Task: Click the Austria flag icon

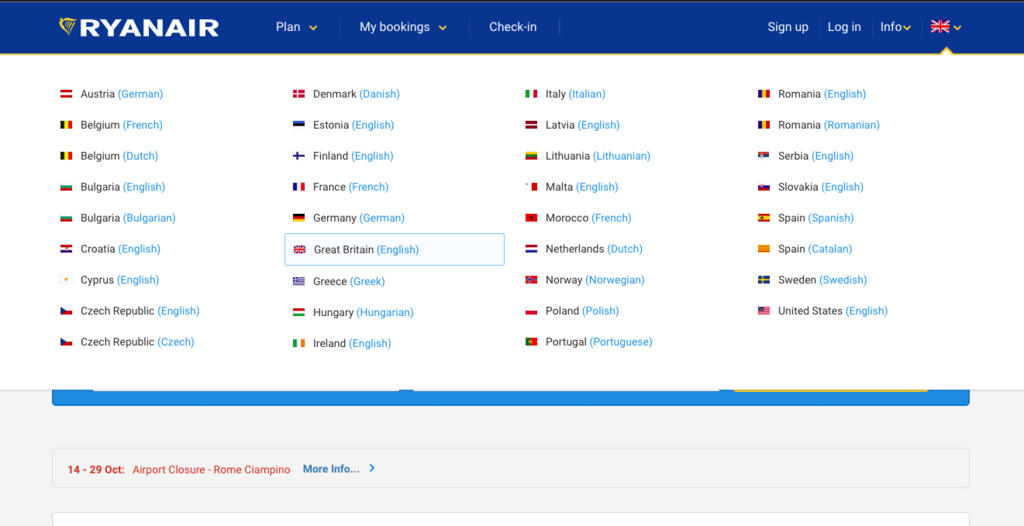Action: click(x=66, y=94)
